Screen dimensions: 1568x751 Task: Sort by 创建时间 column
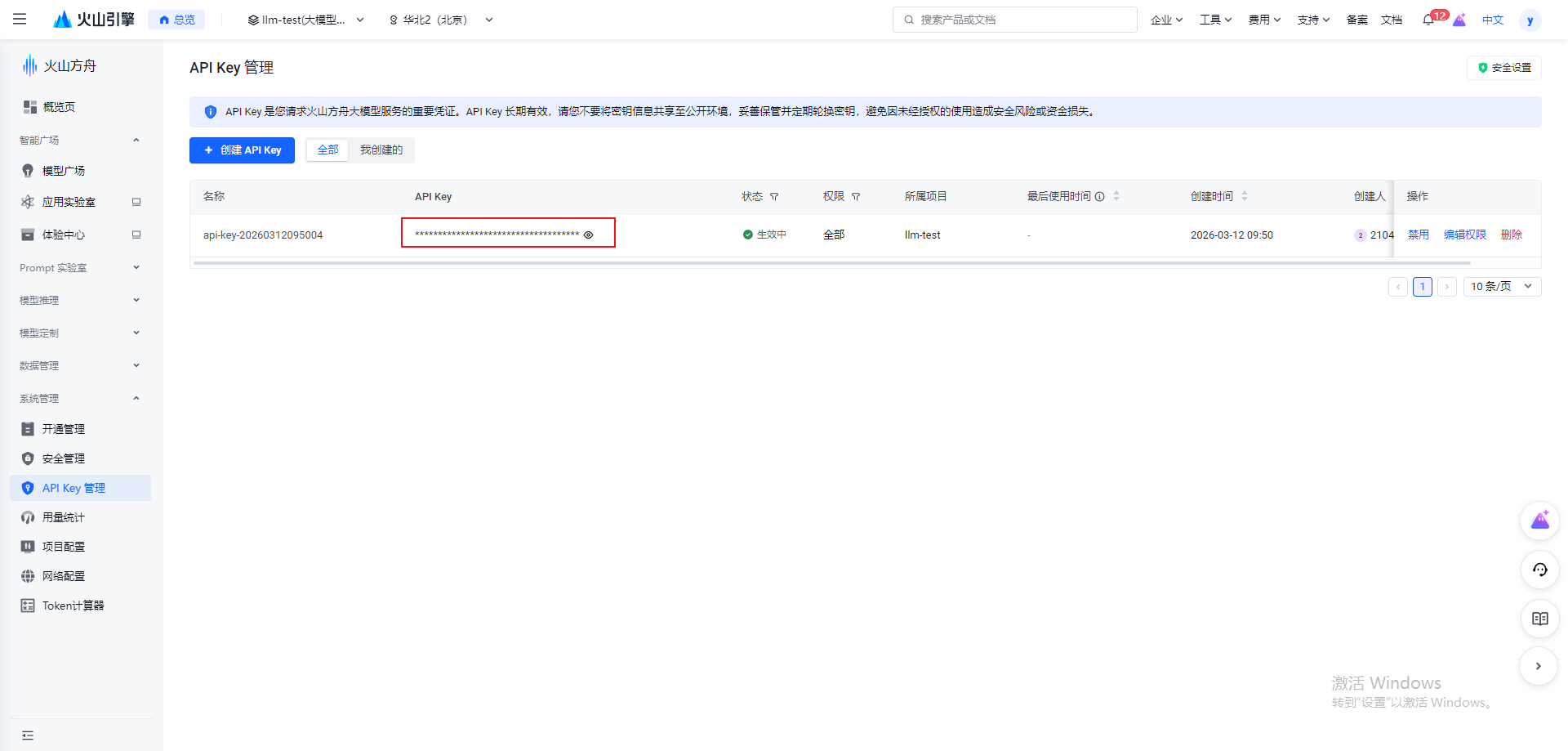point(1245,196)
